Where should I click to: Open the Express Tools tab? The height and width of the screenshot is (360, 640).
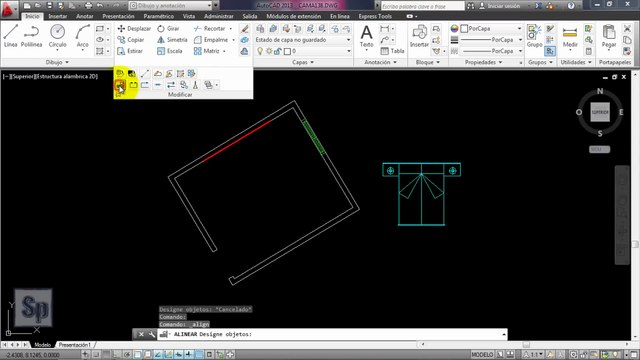click(375, 16)
